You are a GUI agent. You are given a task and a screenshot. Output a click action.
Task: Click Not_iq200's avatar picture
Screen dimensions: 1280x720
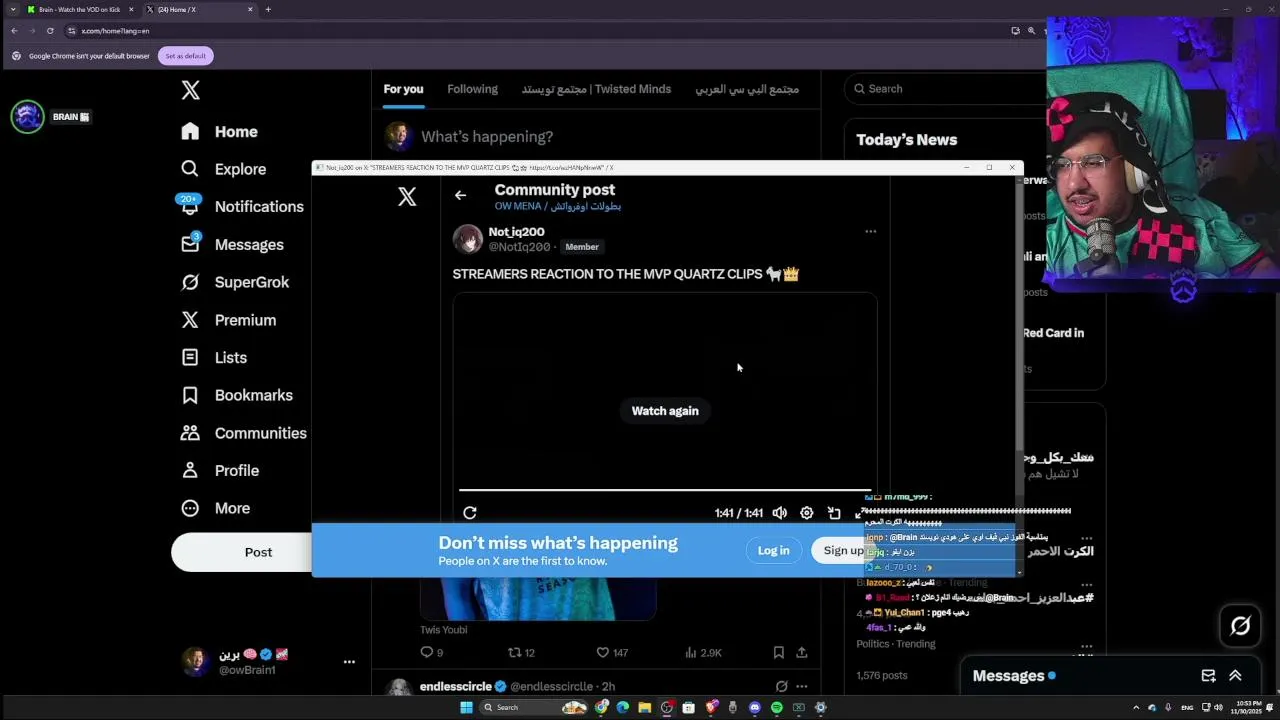(468, 239)
